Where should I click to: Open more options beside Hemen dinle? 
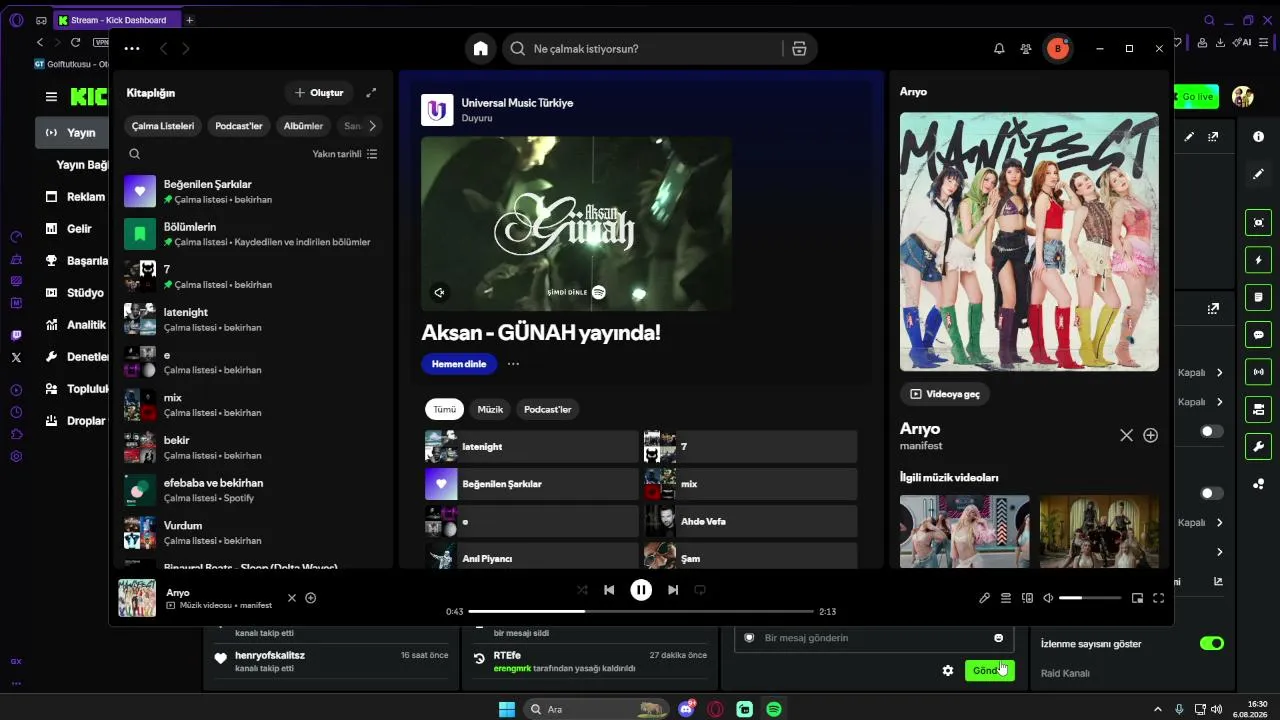pyautogui.click(x=513, y=364)
